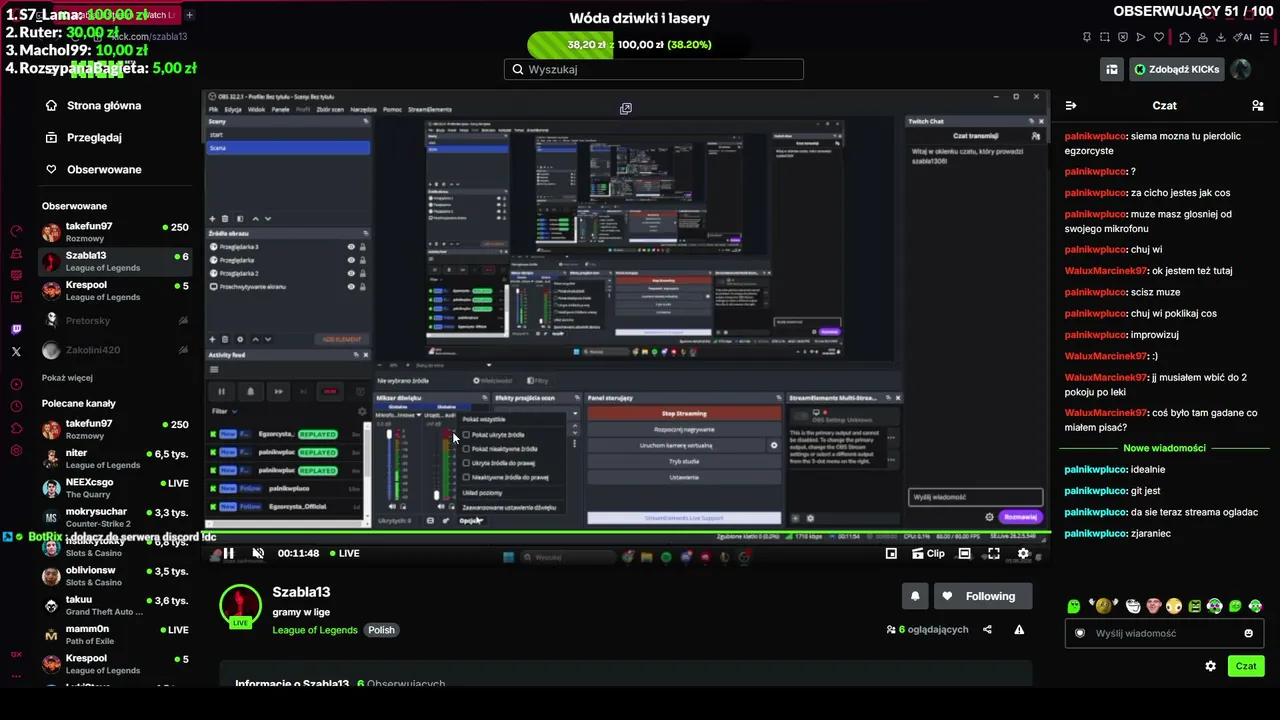
Task: Open the downloads icon in the browser toolbar
Action: tap(1221, 37)
